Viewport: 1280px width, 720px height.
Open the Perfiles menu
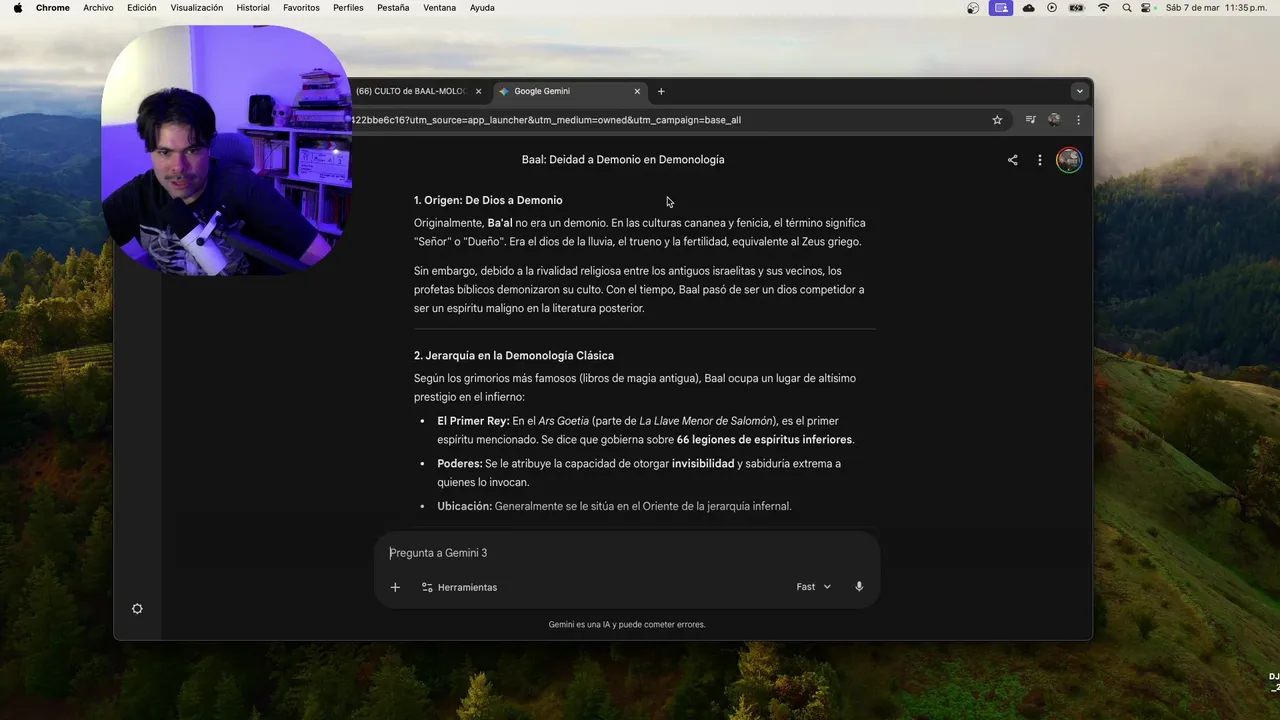pyautogui.click(x=348, y=8)
